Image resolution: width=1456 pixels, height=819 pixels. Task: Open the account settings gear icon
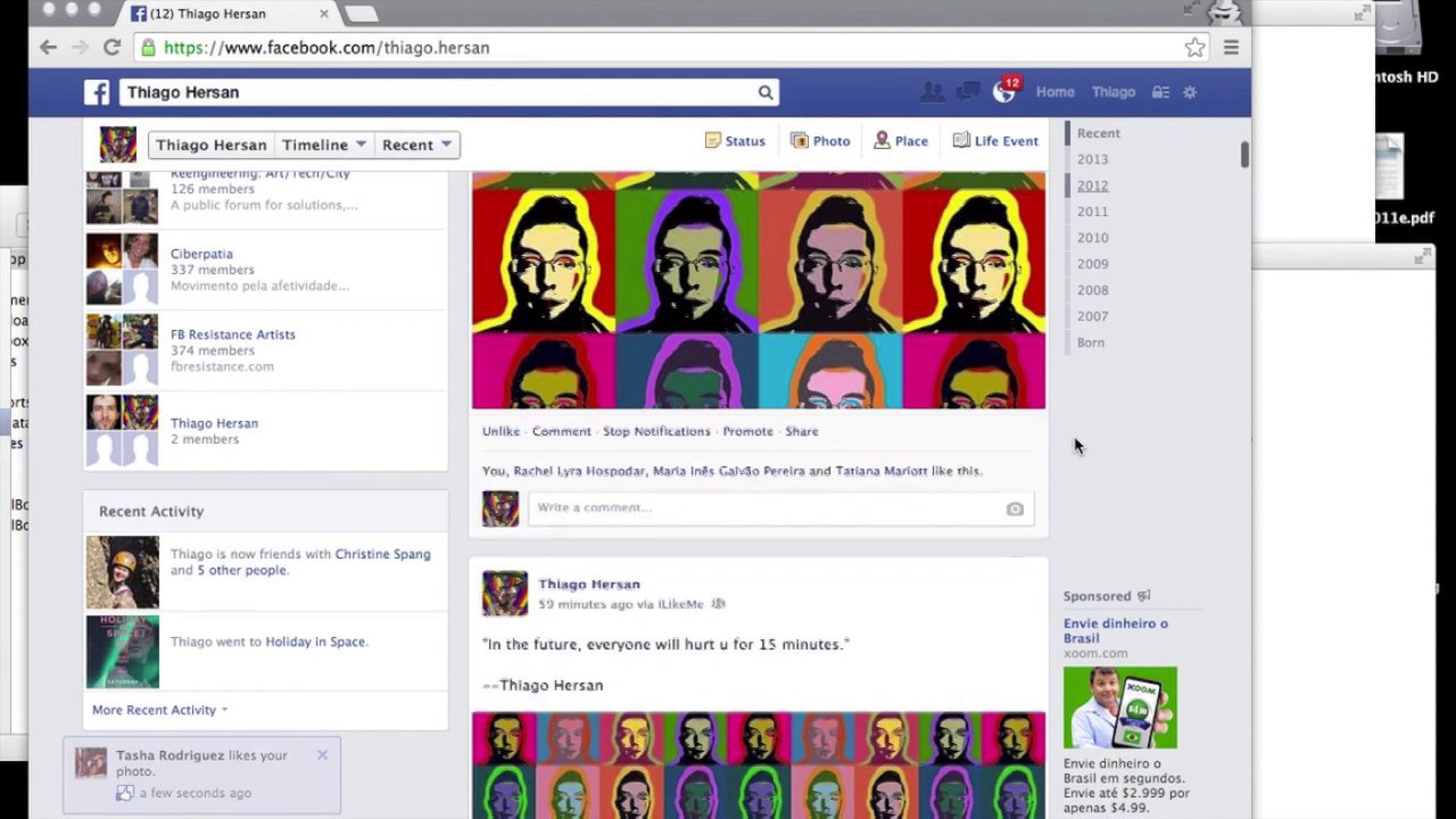[x=1190, y=92]
